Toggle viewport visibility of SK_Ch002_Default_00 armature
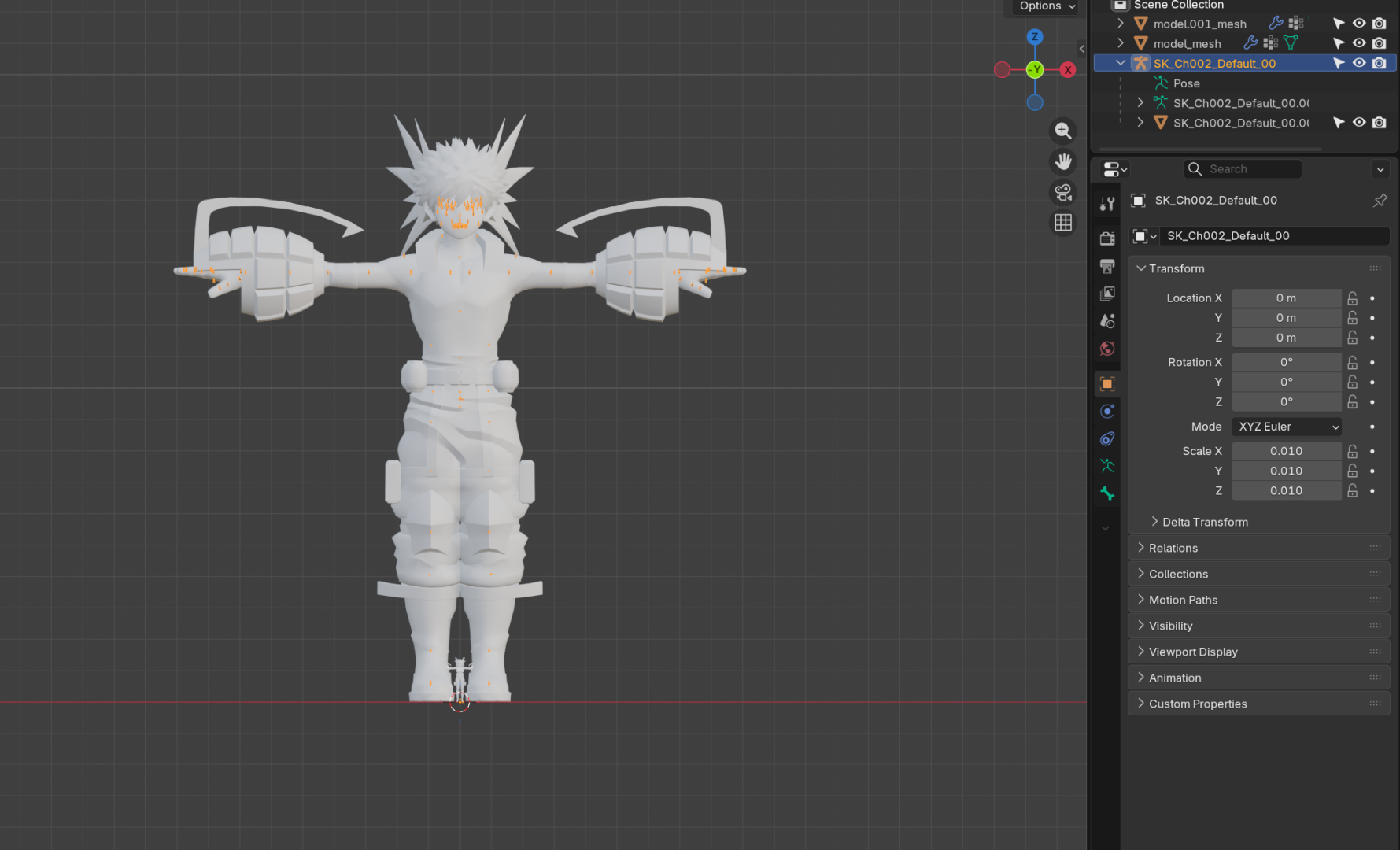This screenshot has width=1400, height=850. coord(1359,62)
